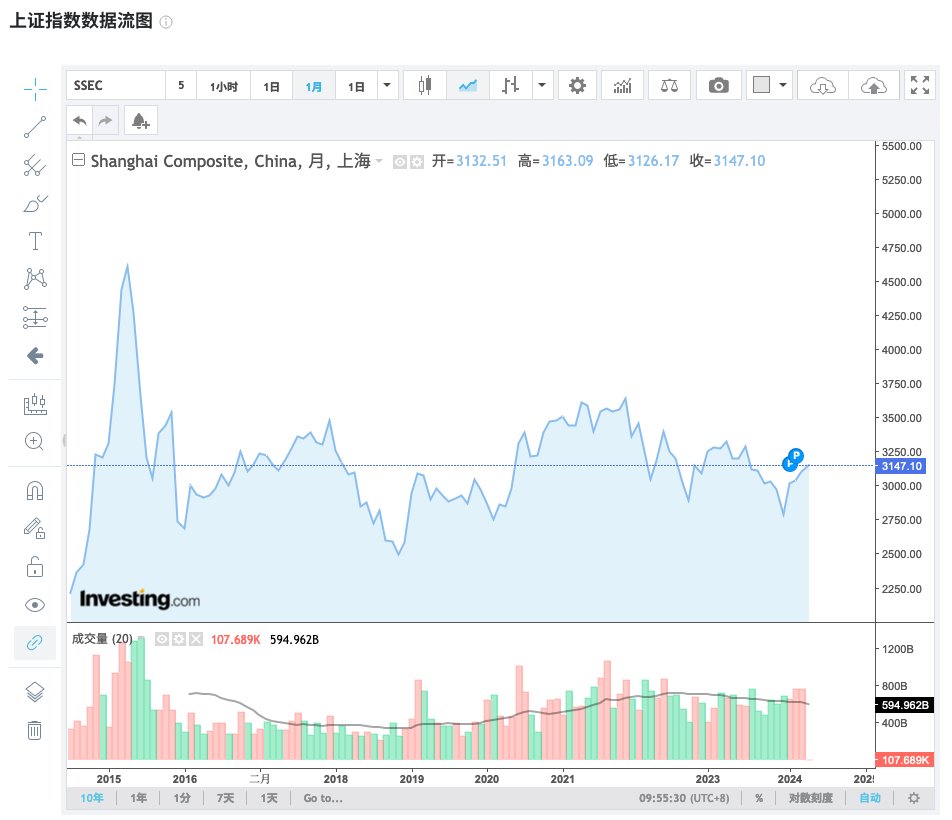
Task: Expand the chart style dropdown arrow
Action: point(541,86)
